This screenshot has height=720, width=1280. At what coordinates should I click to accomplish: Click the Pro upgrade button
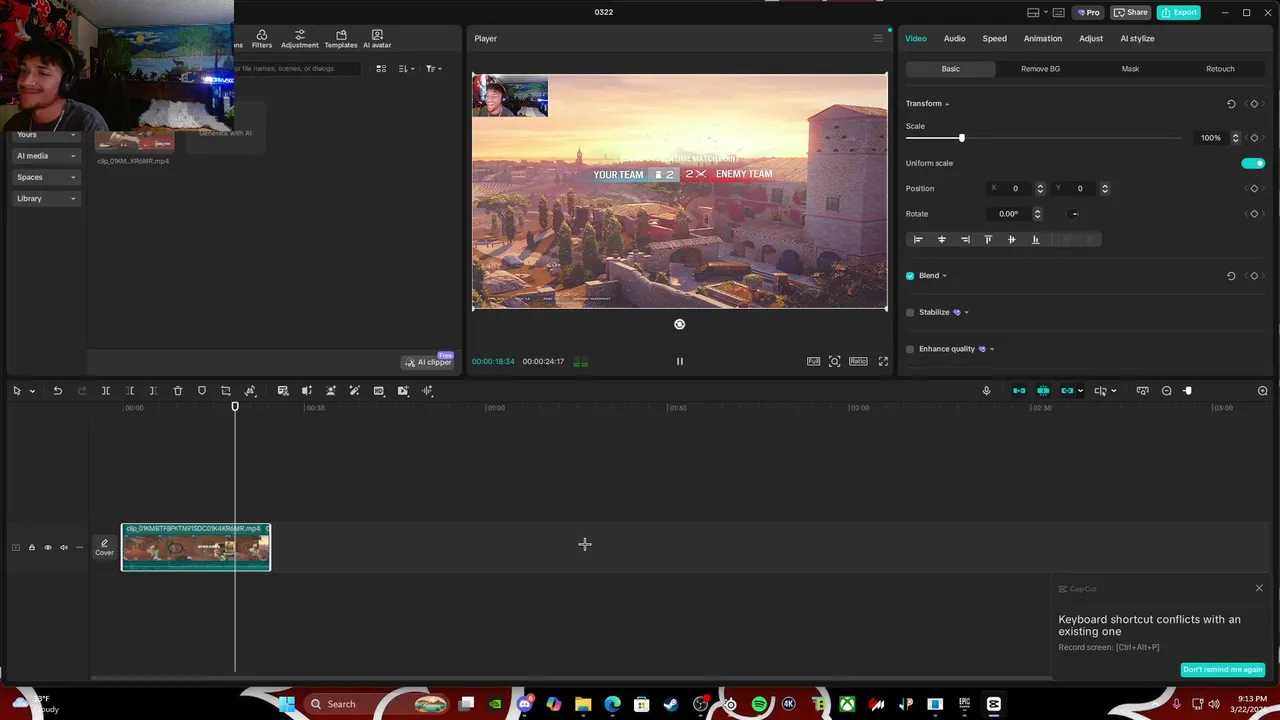(1088, 12)
